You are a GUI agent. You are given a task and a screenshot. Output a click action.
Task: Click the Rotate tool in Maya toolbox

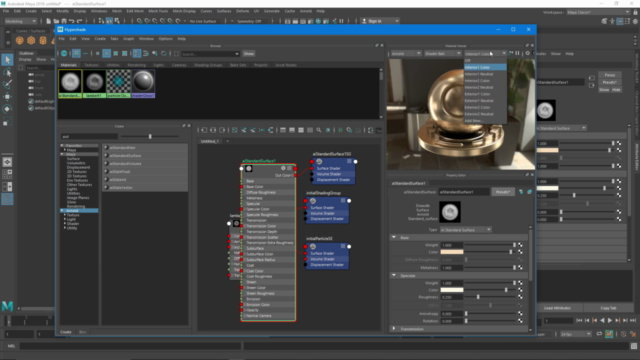click(x=7, y=109)
